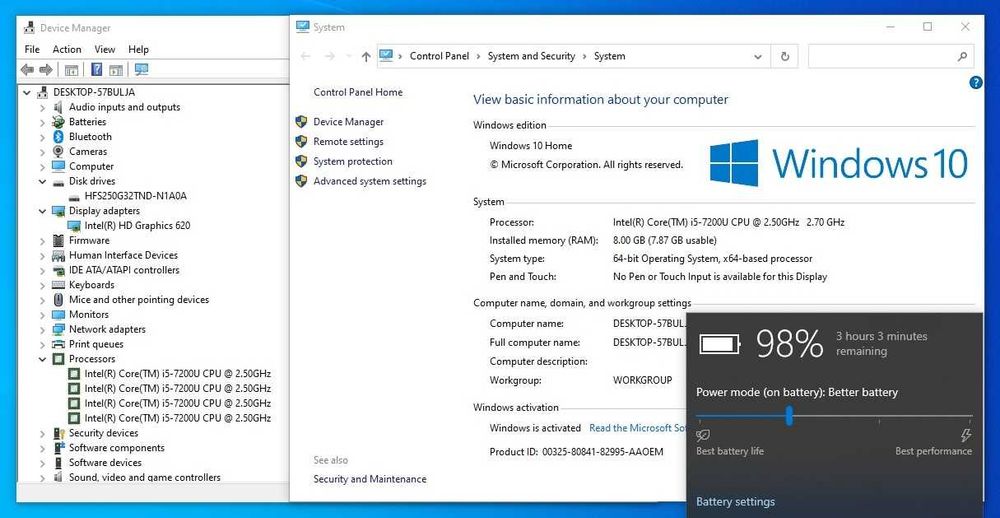Open Advanced system settings link
The width and height of the screenshot is (1000, 518).
(x=369, y=181)
